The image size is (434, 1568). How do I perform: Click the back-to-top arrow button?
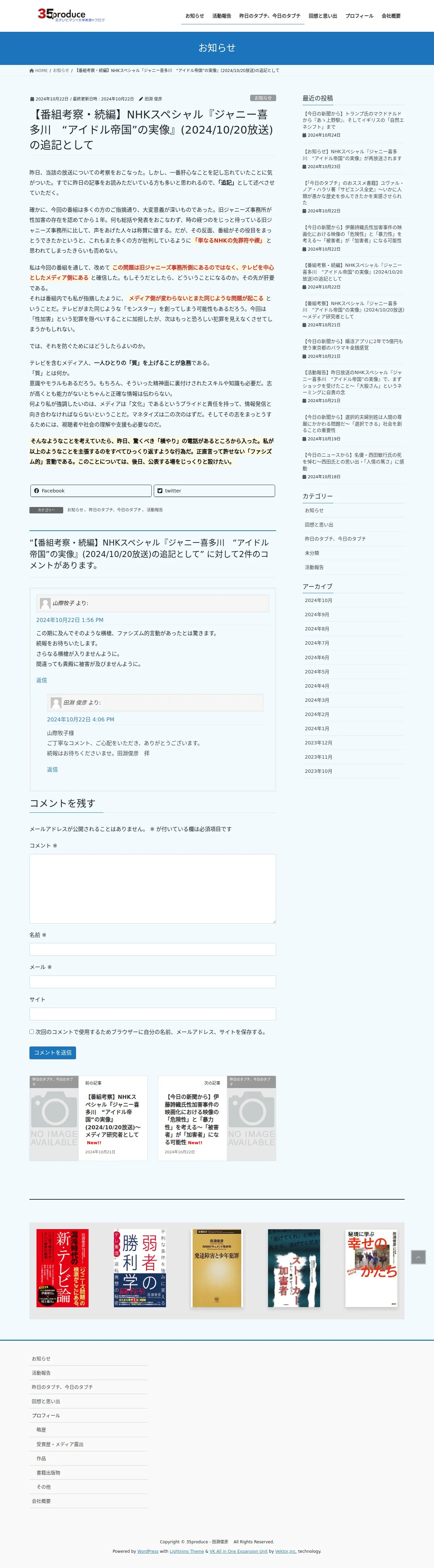coord(418,1257)
